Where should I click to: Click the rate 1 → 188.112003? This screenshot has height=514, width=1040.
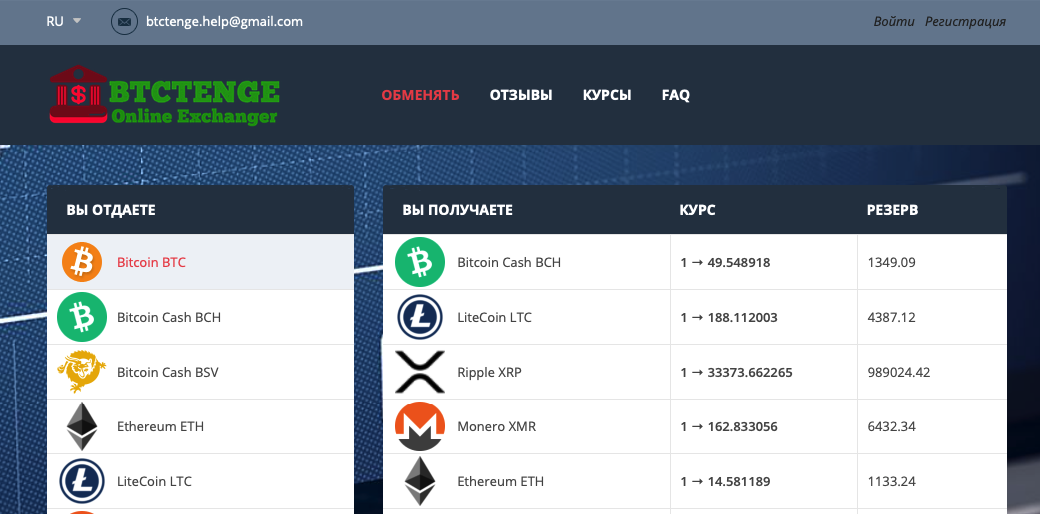[x=728, y=318]
